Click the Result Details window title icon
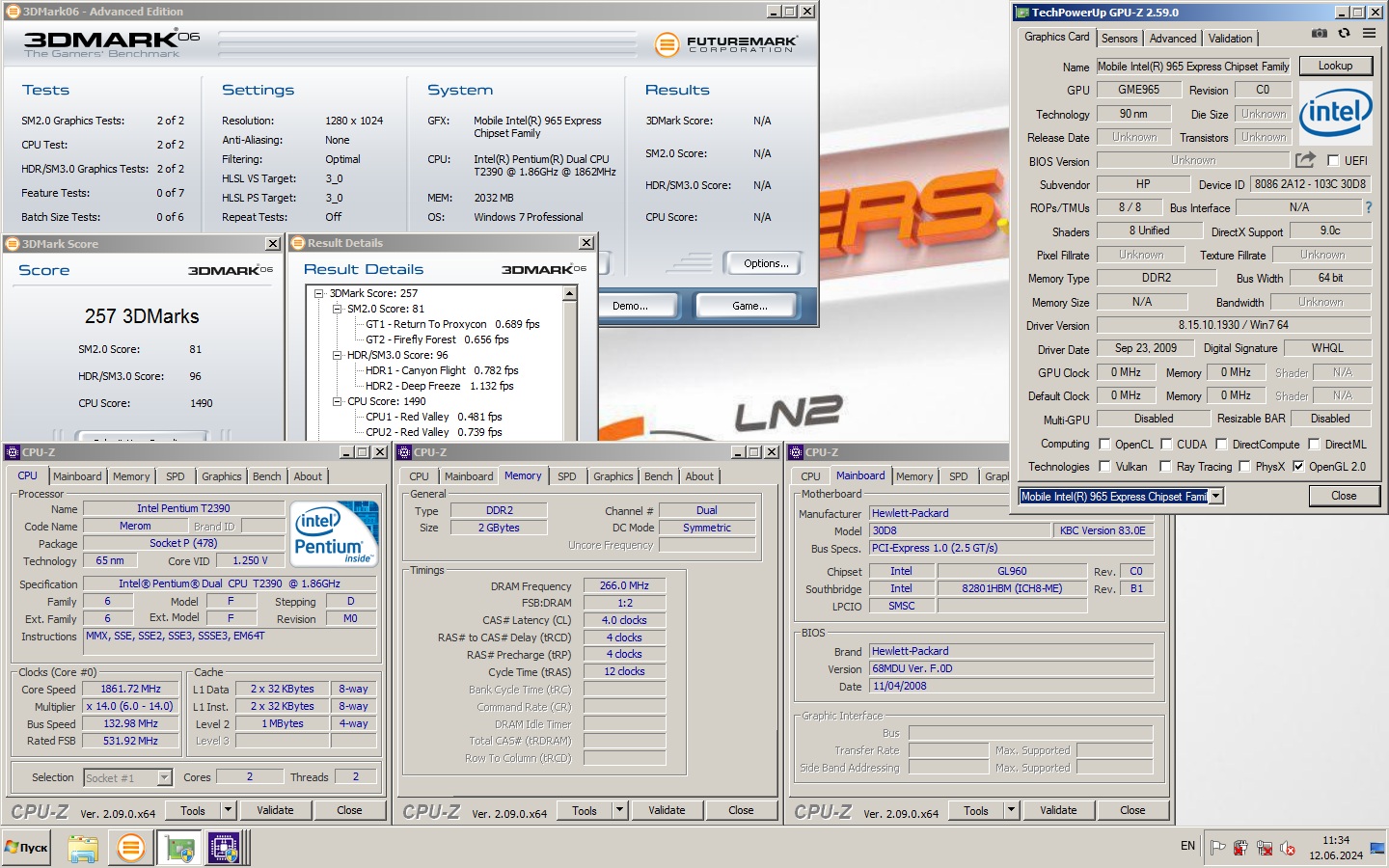 tap(297, 243)
